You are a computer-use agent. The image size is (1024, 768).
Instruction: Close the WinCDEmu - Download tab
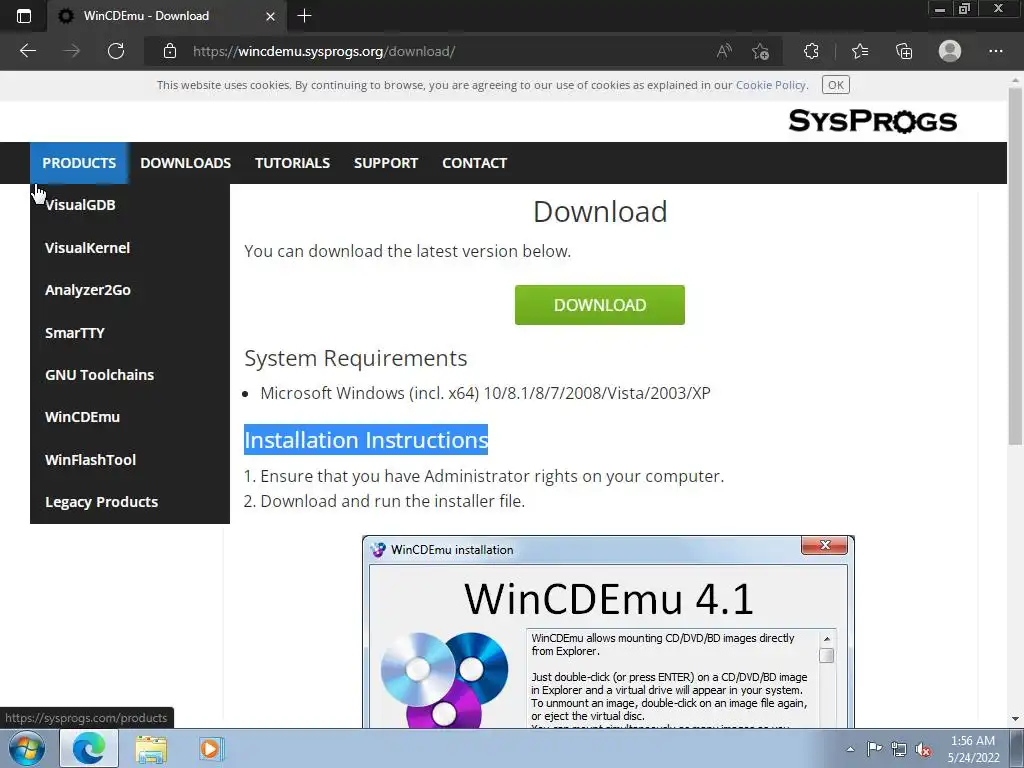[270, 16]
